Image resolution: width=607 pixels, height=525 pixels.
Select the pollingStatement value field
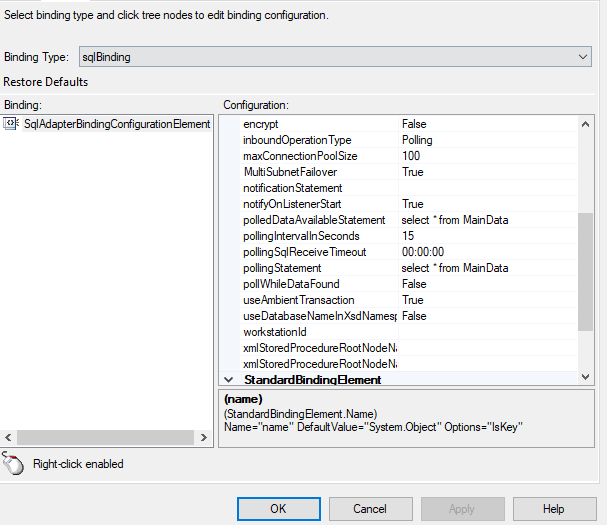488,268
